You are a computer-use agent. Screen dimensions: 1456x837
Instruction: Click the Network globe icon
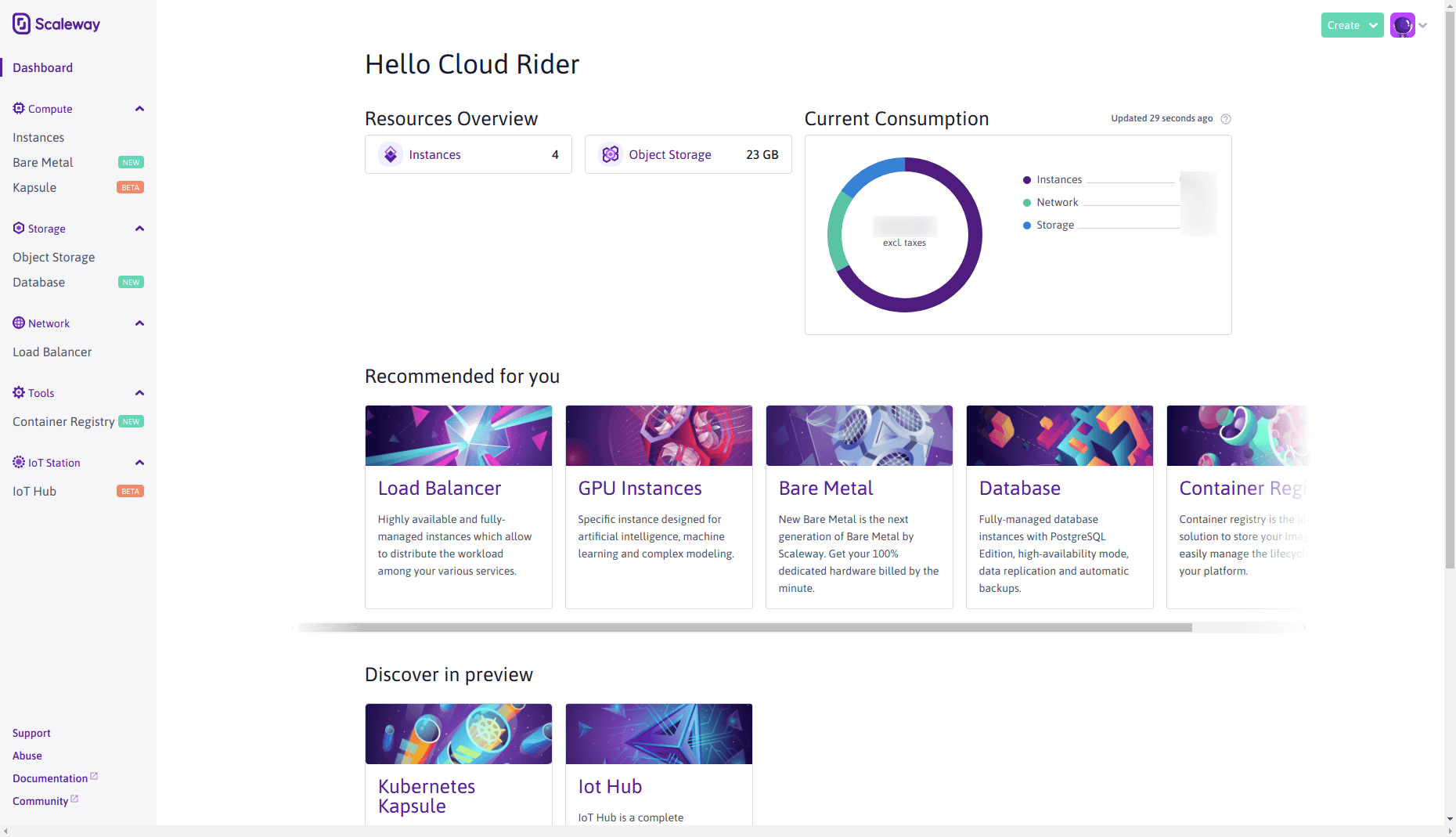tap(19, 323)
